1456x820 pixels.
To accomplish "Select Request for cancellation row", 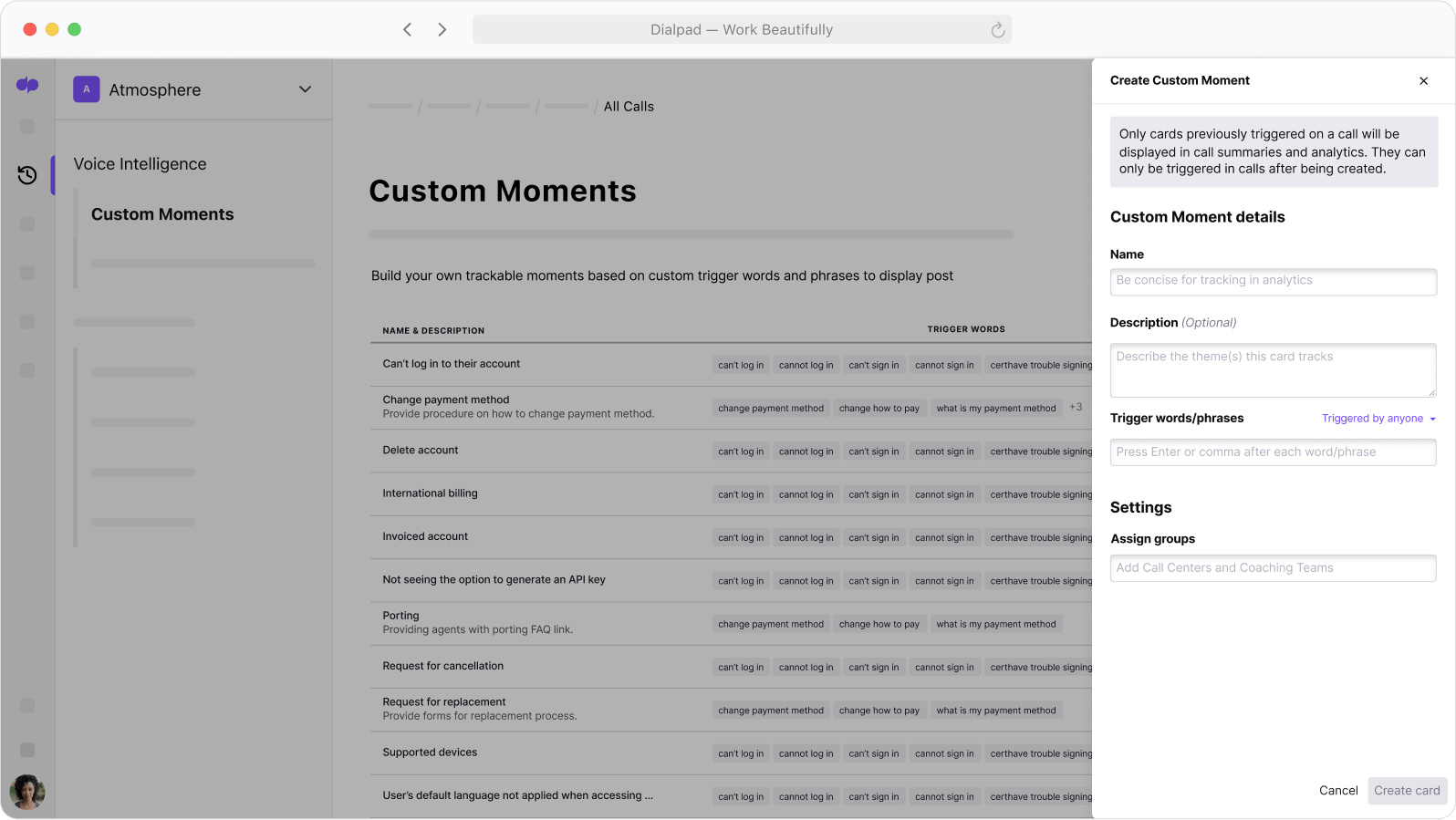I will (731, 667).
